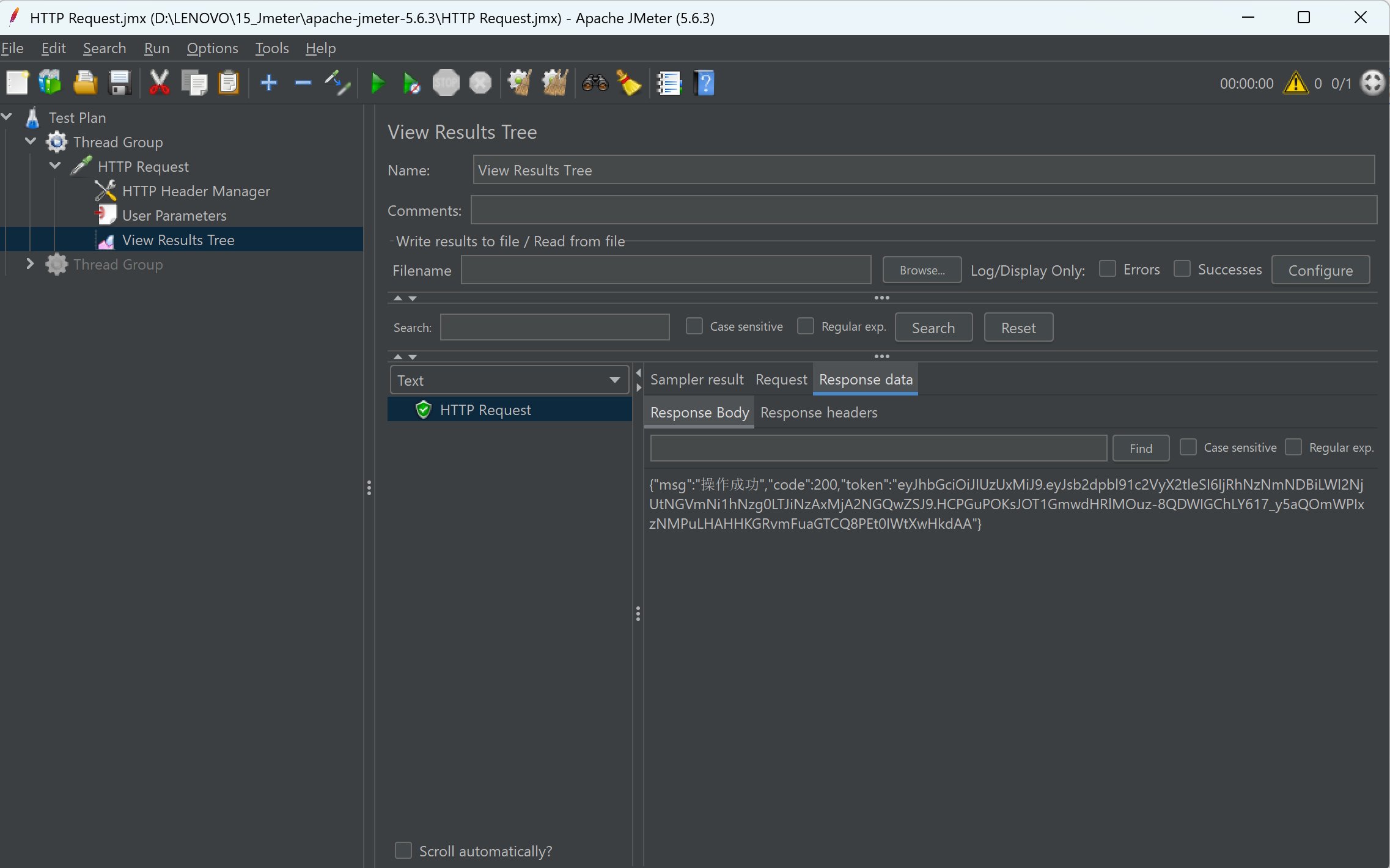1390x868 pixels.
Task: Switch to Sampler result tab
Action: point(697,380)
